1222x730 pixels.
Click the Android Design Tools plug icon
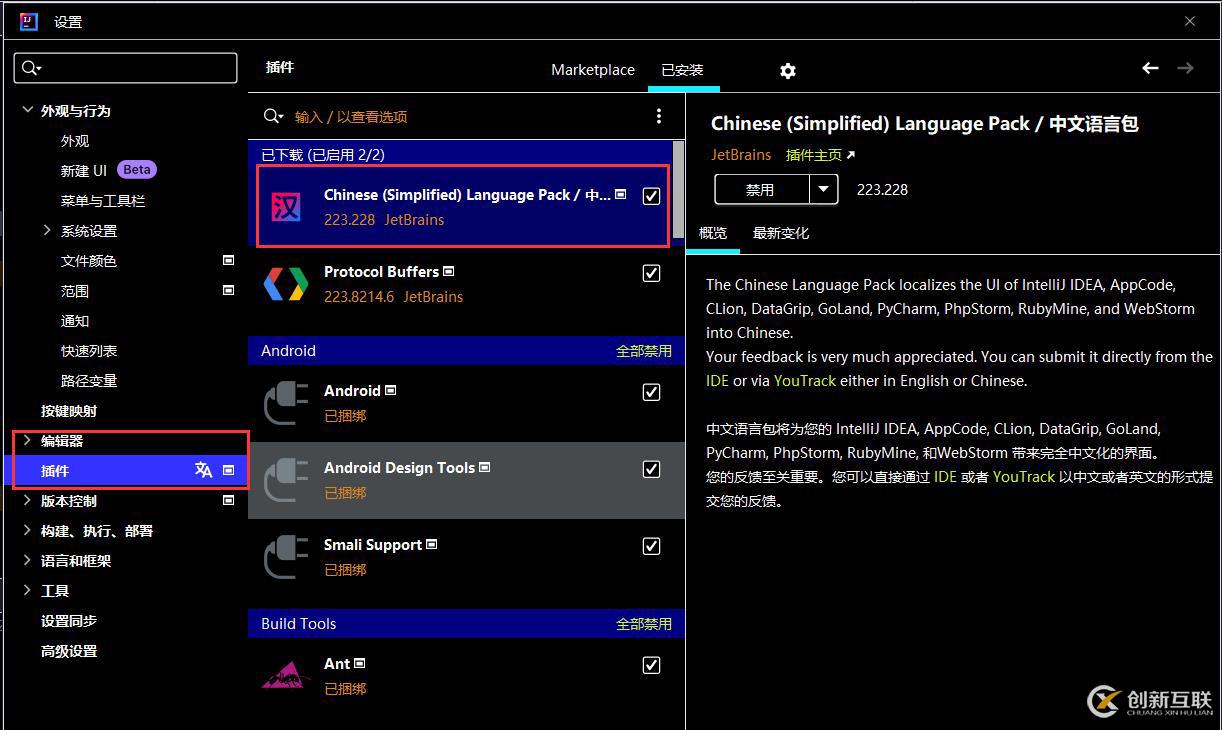tap(286, 480)
